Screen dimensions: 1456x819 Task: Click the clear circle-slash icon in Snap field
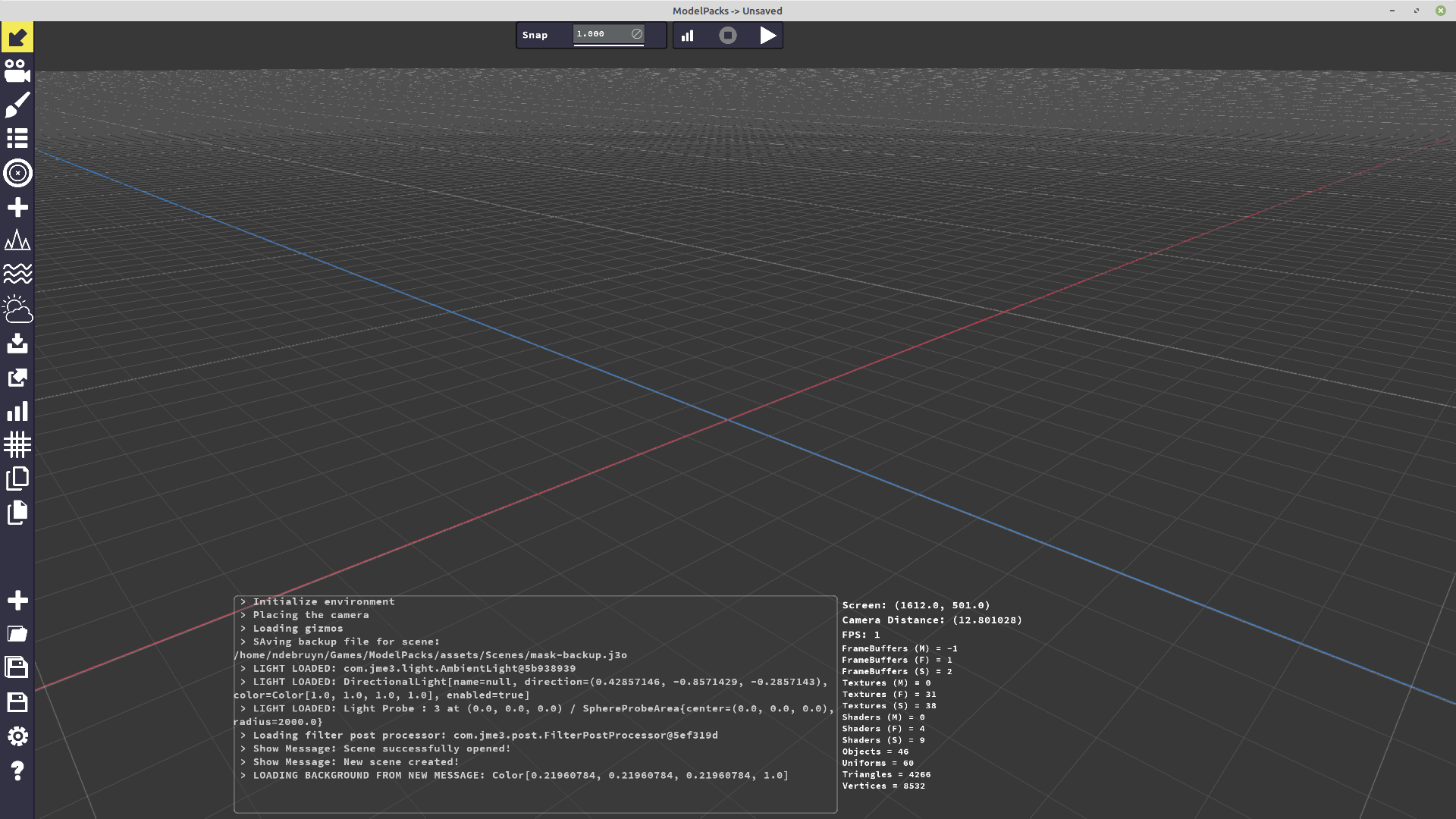[x=636, y=34]
